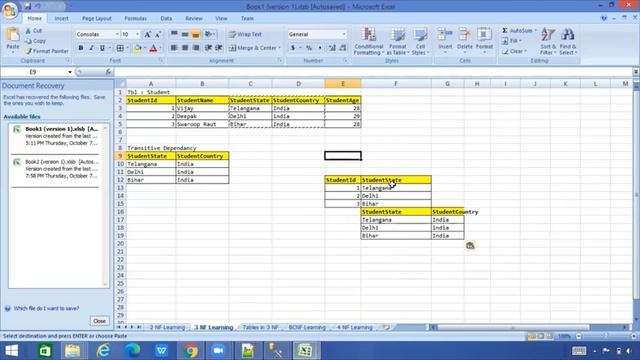Click the Delete cells icon

[464, 35]
